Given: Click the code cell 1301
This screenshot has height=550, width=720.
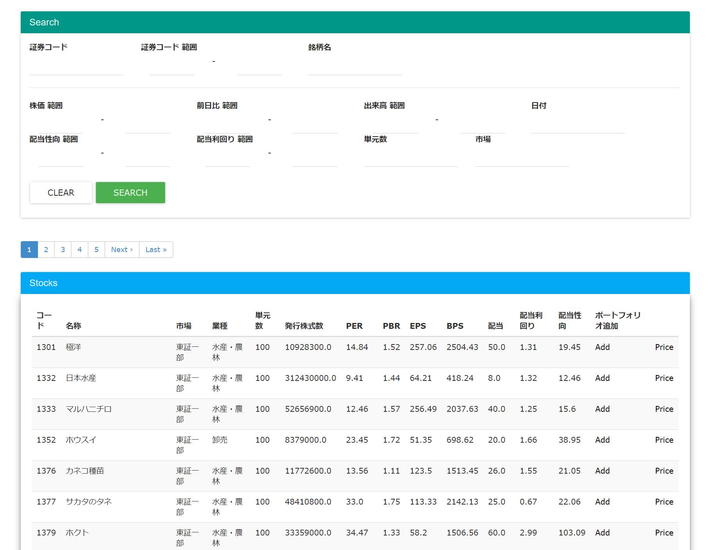Looking at the screenshot, I should tap(46, 347).
